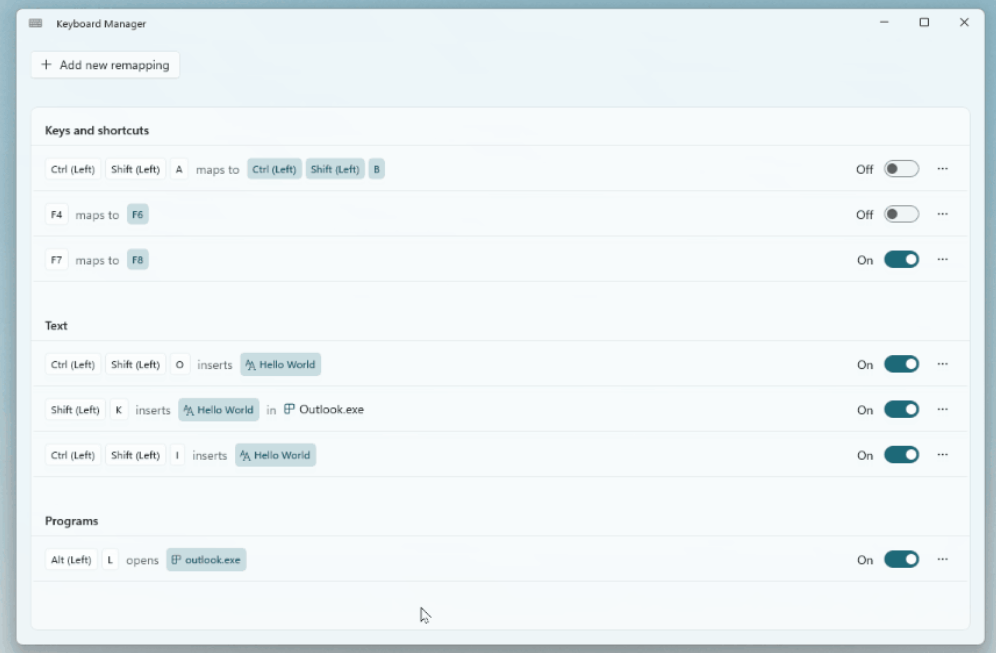Click the opens label in Programs row
Image resolution: width=996 pixels, height=653 pixels.
[x=142, y=560]
